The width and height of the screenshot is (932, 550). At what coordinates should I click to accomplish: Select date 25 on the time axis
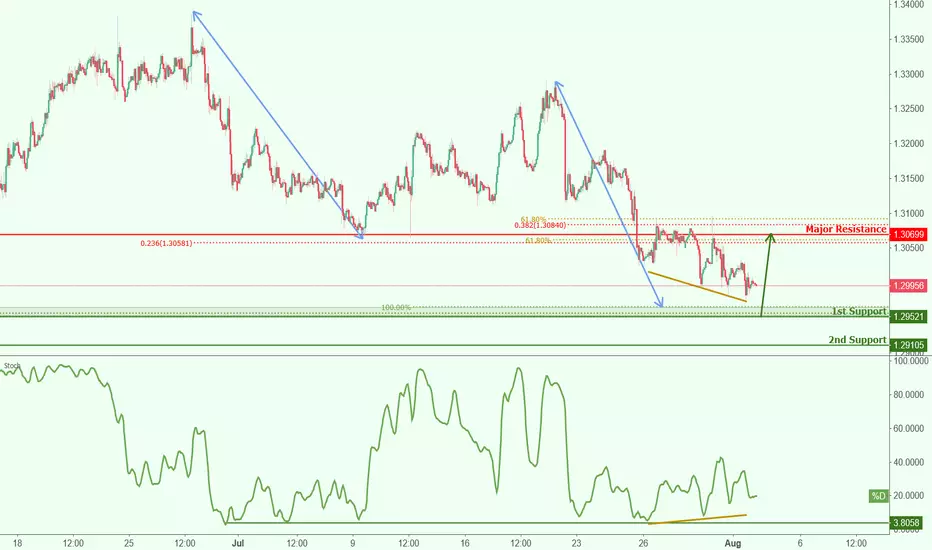(129, 543)
